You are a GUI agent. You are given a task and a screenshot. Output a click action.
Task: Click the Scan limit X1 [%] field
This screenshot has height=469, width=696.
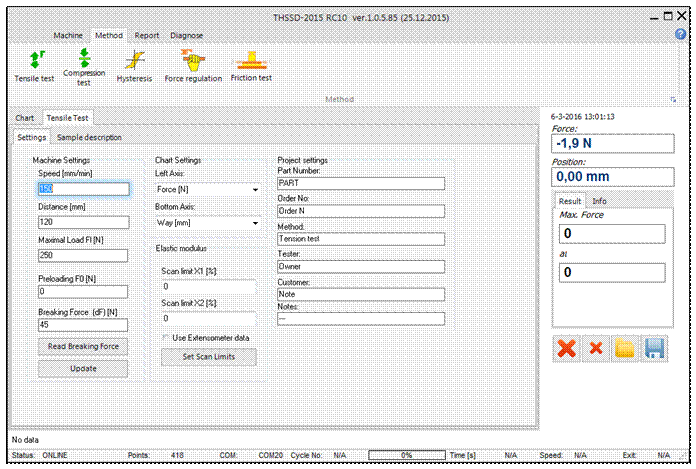click(x=209, y=287)
